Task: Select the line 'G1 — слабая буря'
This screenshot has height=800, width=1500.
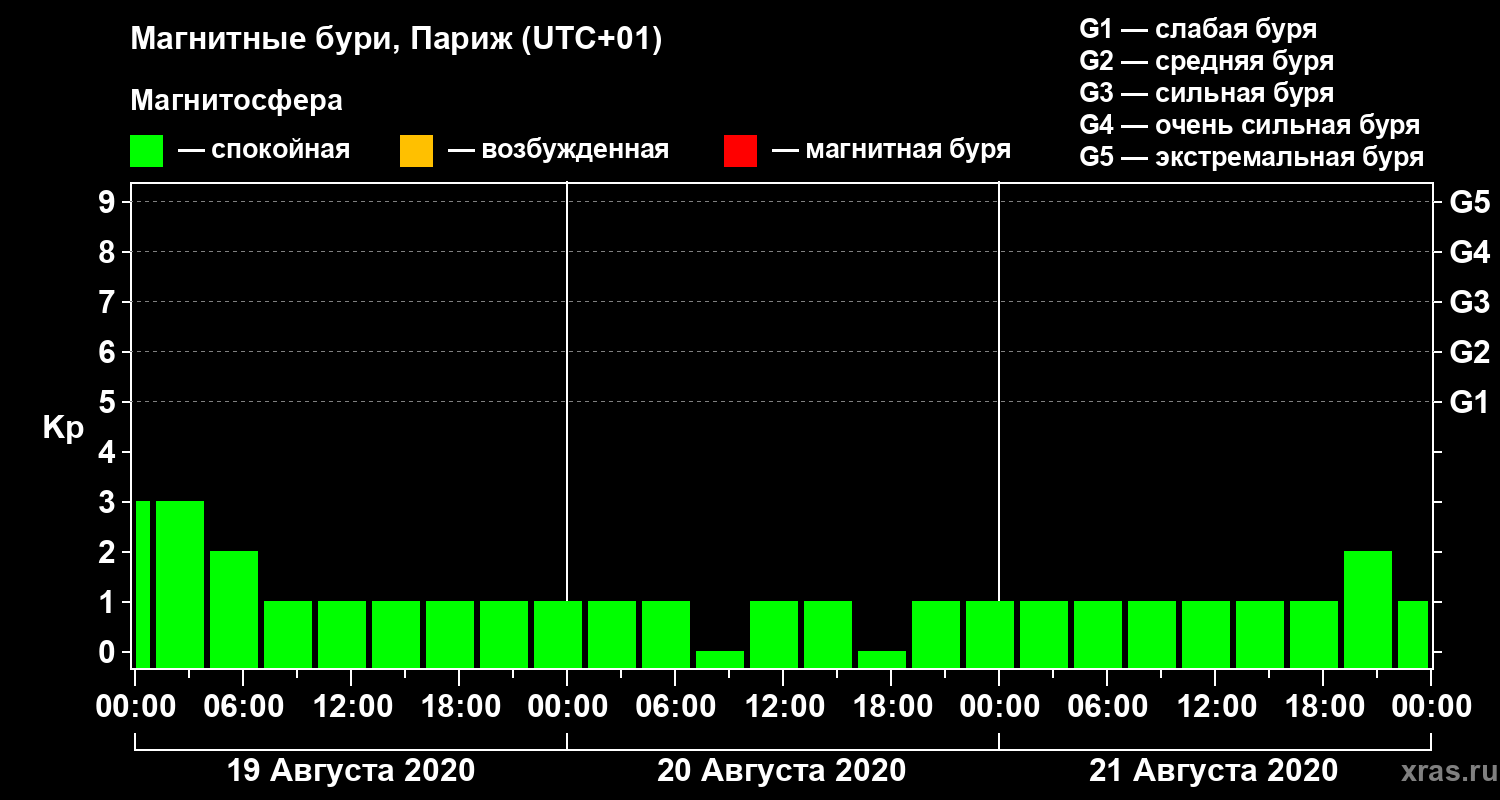Action: [1198, 29]
